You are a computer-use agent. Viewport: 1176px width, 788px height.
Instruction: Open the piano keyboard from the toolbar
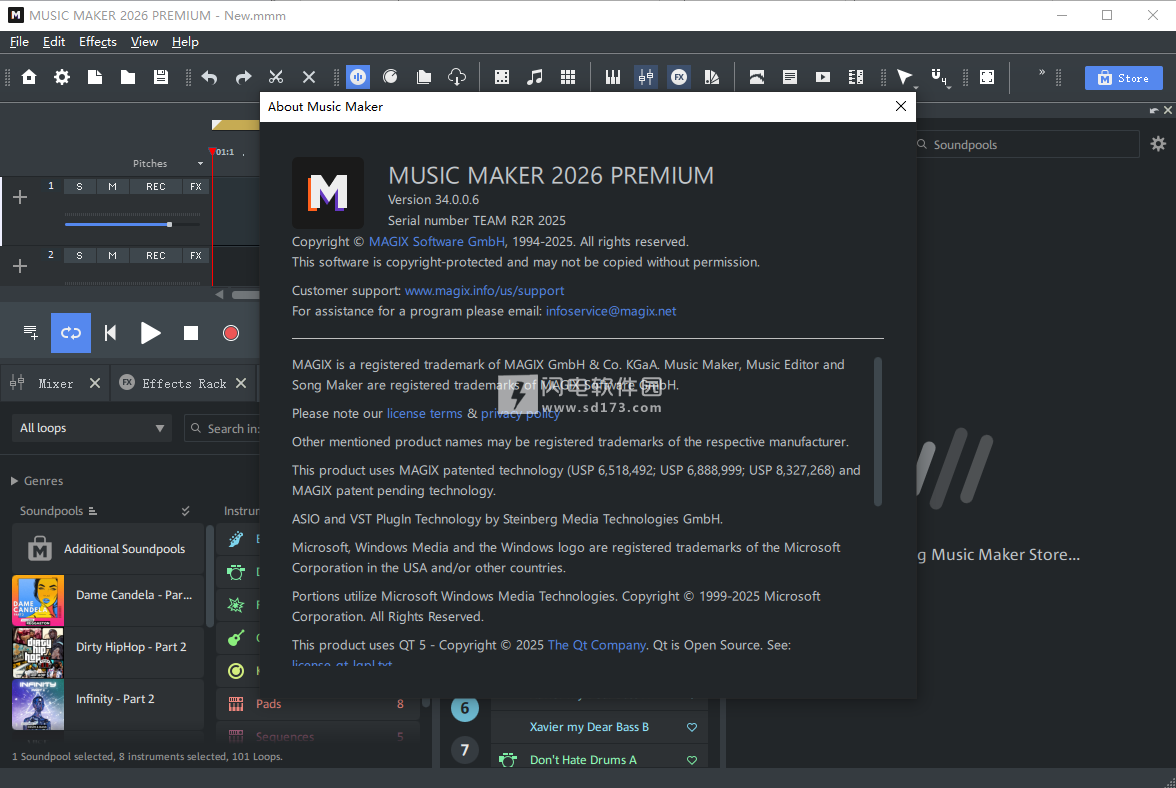click(x=613, y=77)
